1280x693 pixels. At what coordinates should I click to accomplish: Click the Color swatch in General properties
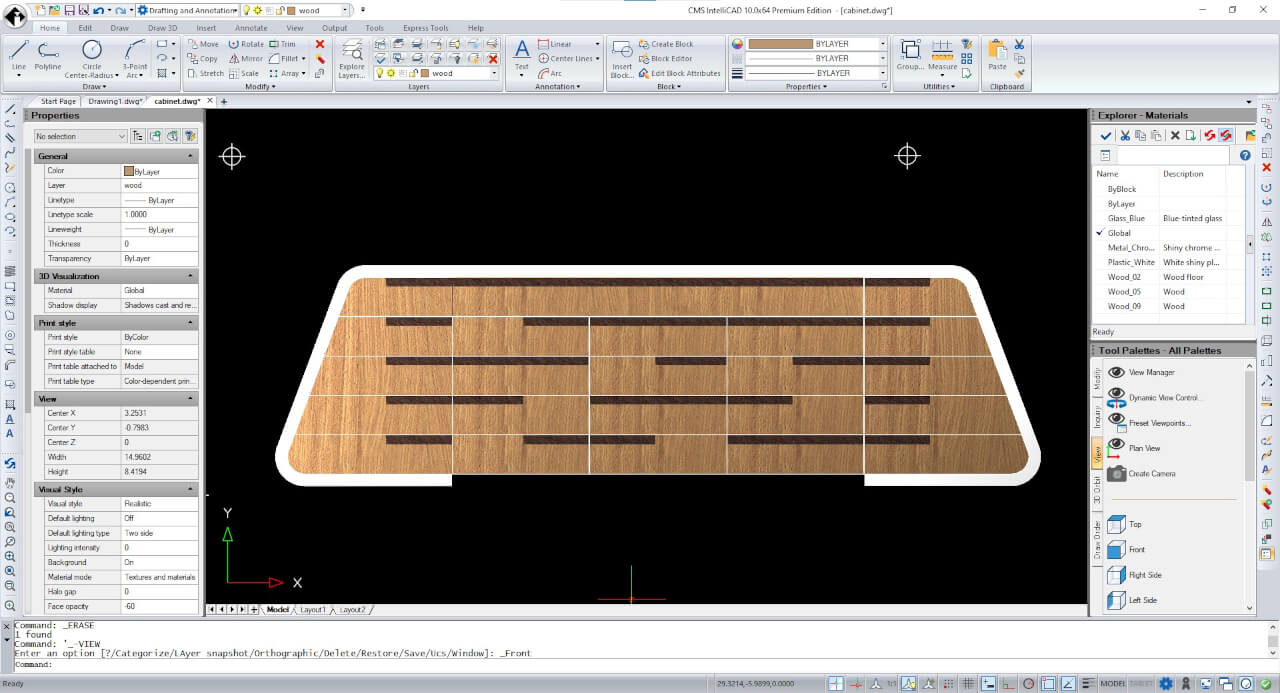click(x=128, y=171)
